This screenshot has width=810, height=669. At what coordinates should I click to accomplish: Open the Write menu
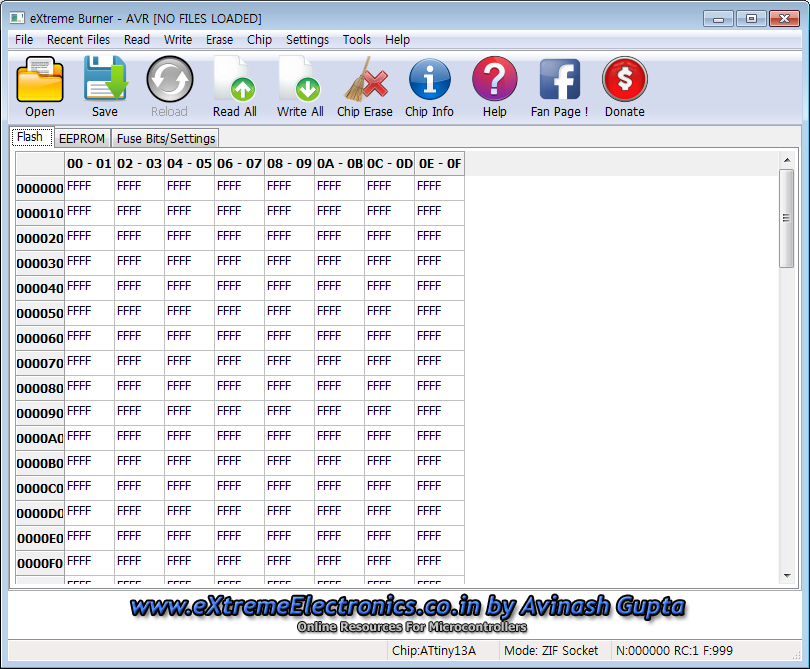coord(178,40)
